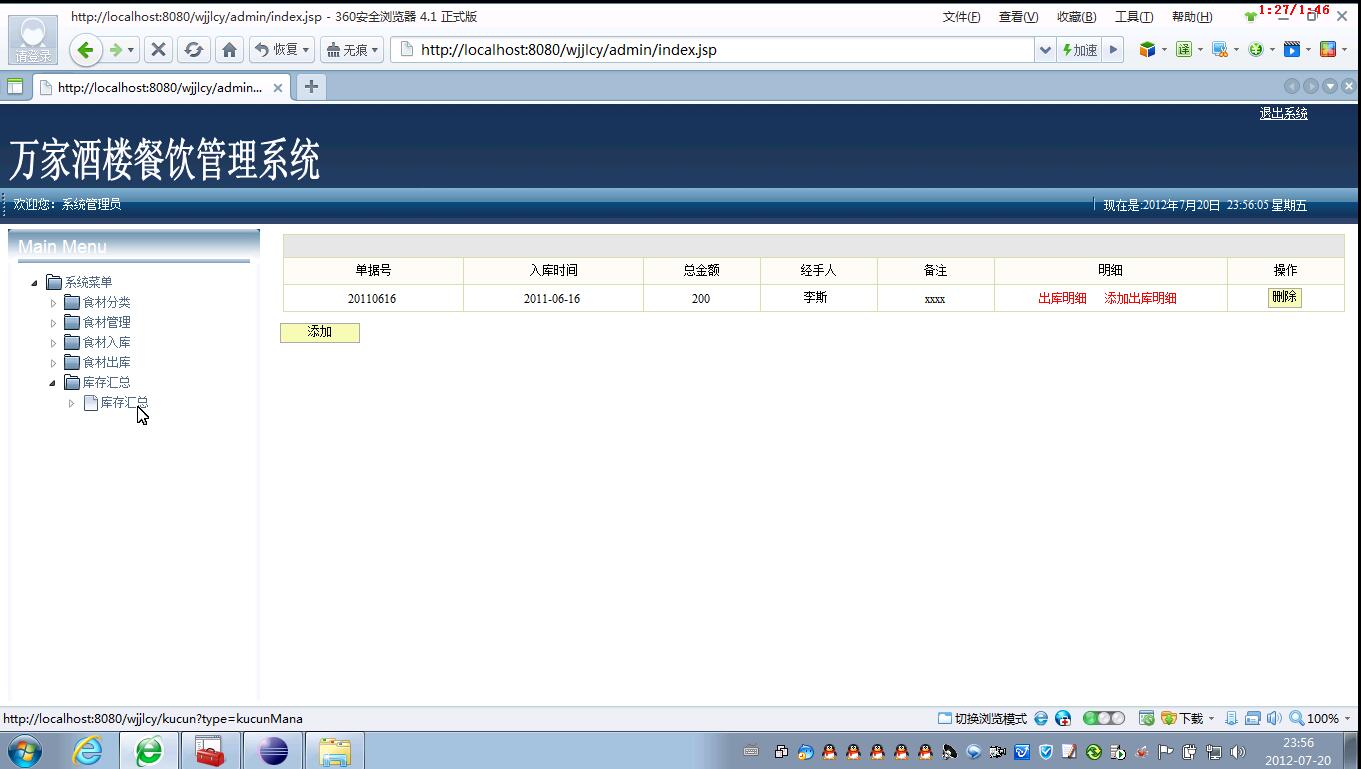Open the Windows Start menu

[x=26, y=751]
